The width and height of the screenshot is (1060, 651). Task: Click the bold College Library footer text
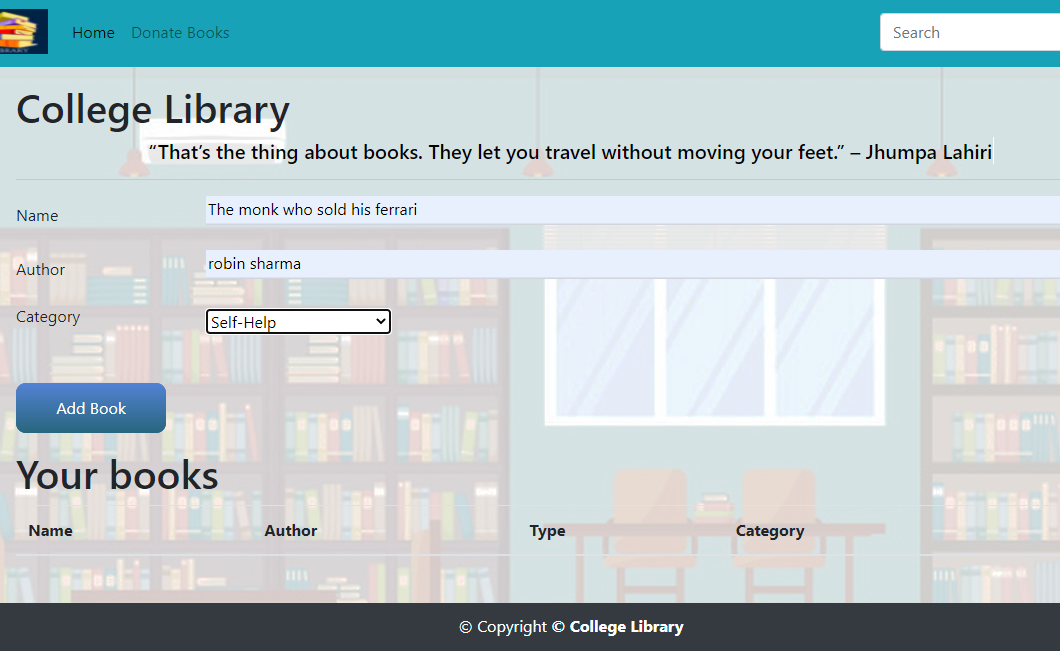626,627
